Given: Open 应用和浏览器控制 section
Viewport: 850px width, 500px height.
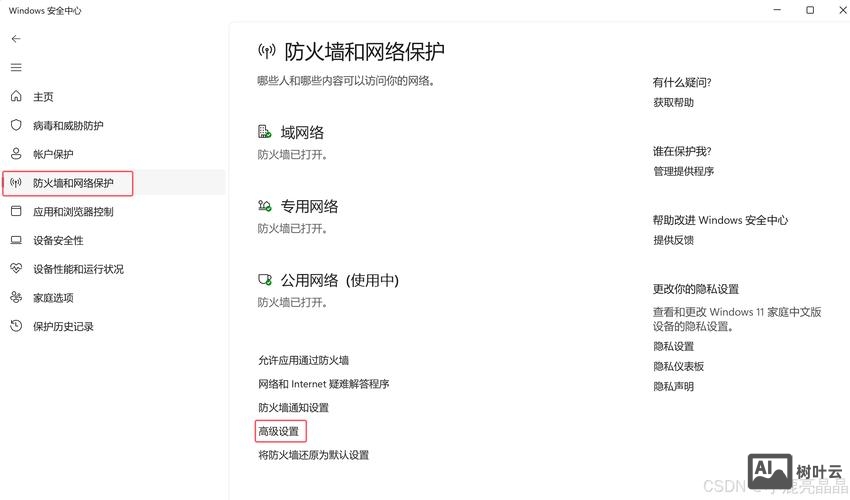Looking at the screenshot, I should click(x=73, y=211).
